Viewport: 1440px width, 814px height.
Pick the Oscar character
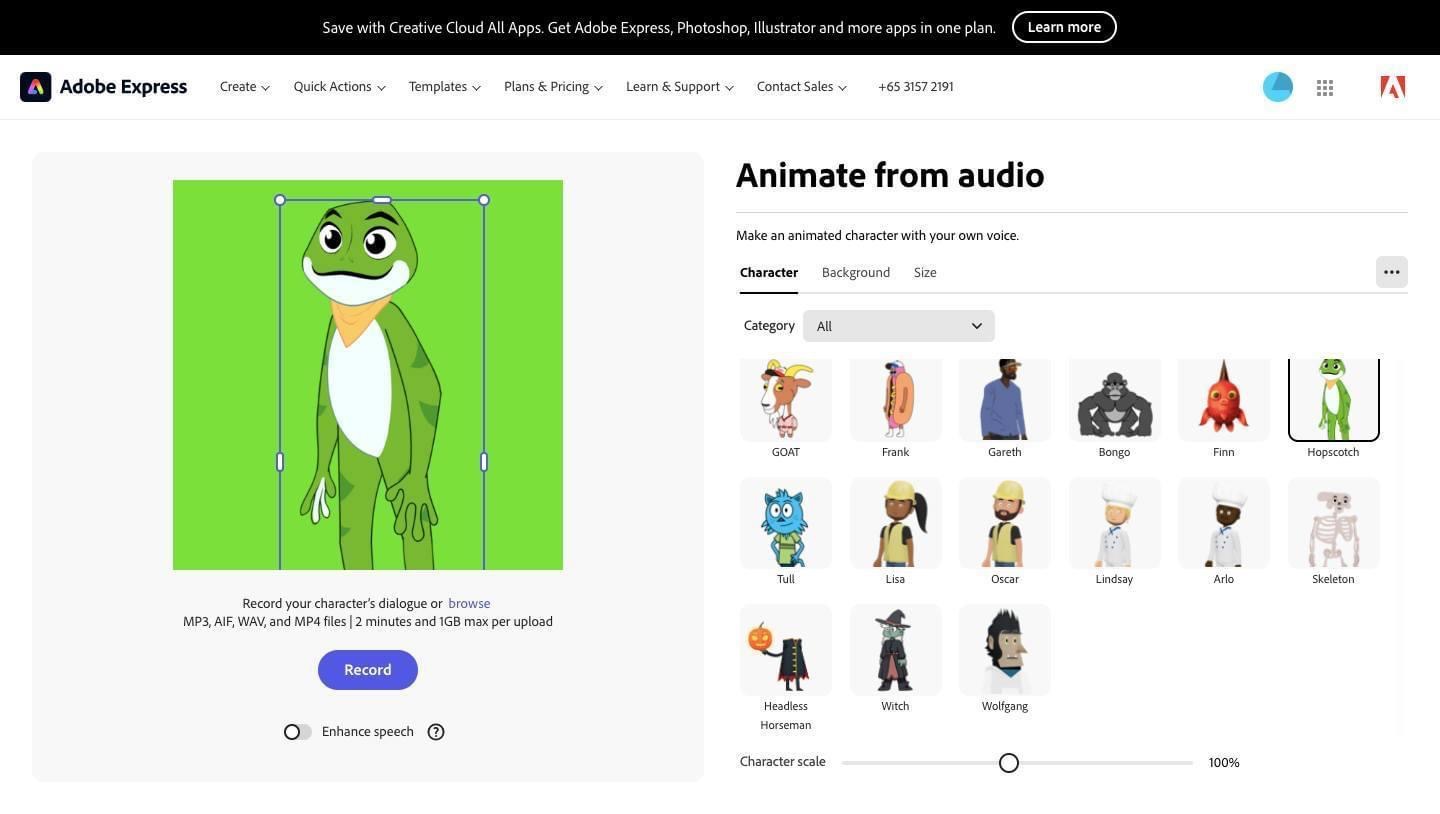coord(1005,523)
